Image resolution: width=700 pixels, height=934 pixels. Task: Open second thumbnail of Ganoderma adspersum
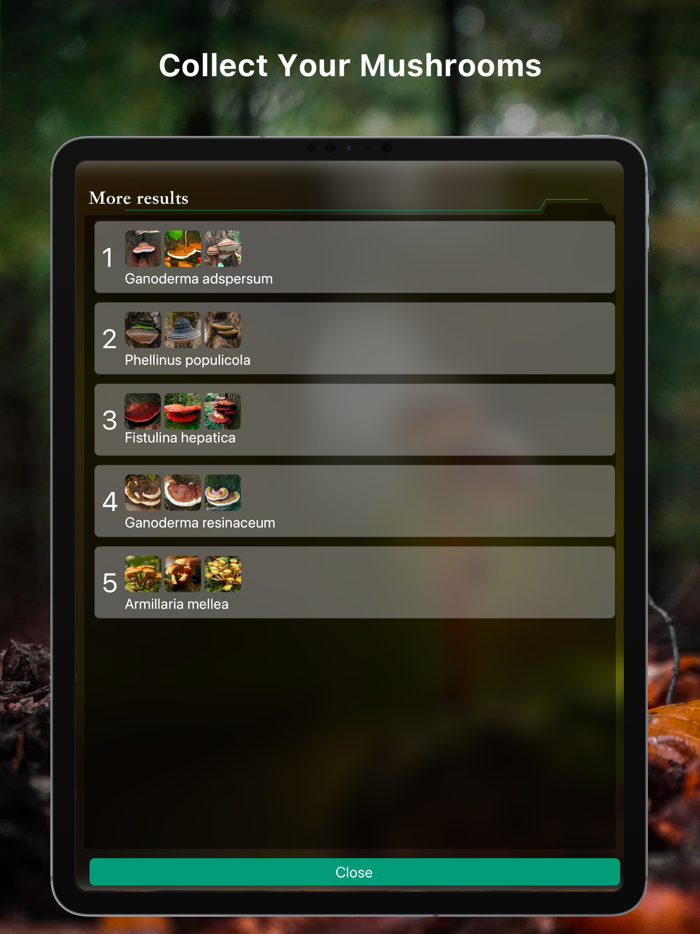pyautogui.click(x=183, y=248)
